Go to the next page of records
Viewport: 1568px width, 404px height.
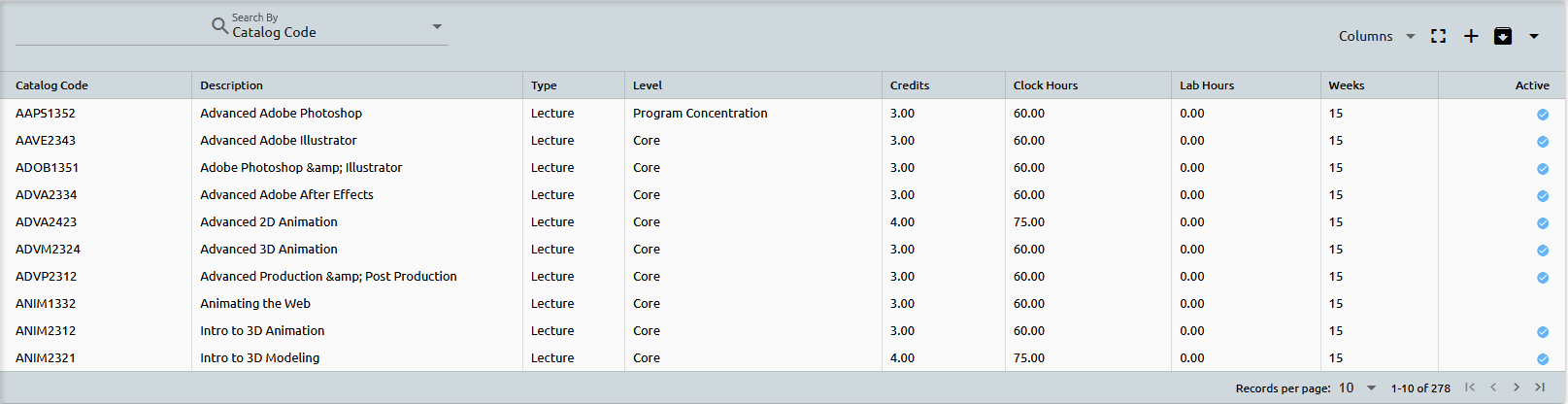pyautogui.click(x=1517, y=387)
